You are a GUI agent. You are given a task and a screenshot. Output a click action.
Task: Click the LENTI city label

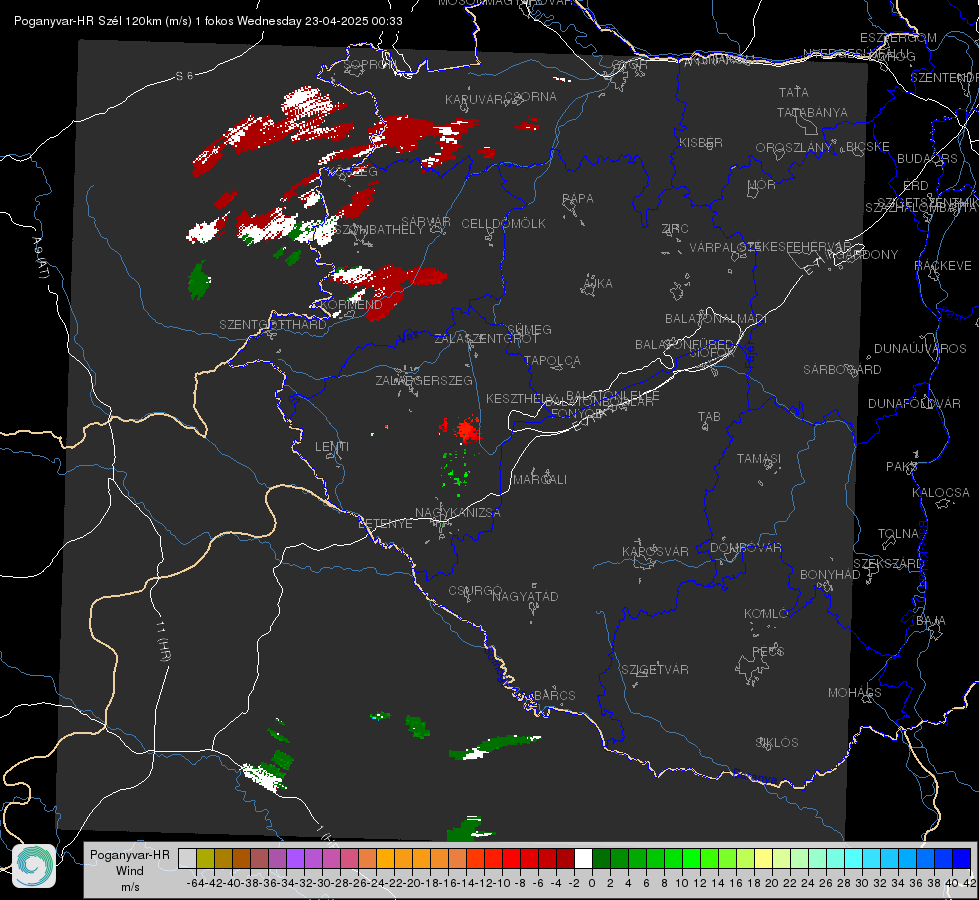click(332, 447)
